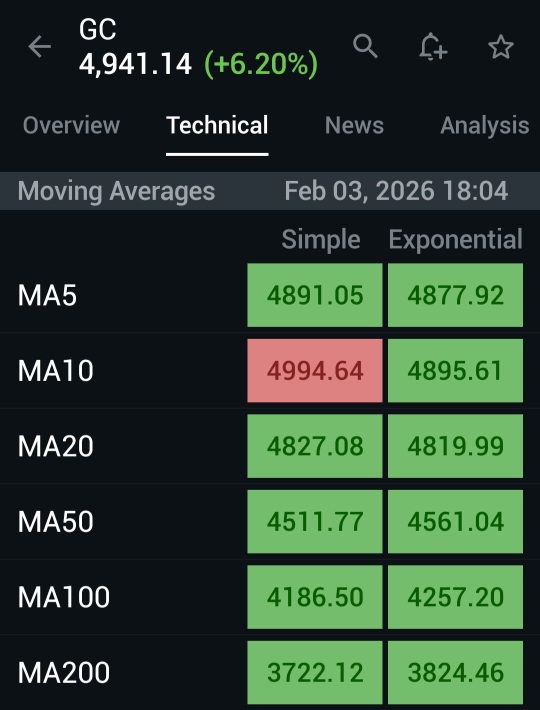Screen dimensions: 540x710
Task: Switch to the Overview tab
Action: [x=72, y=125]
